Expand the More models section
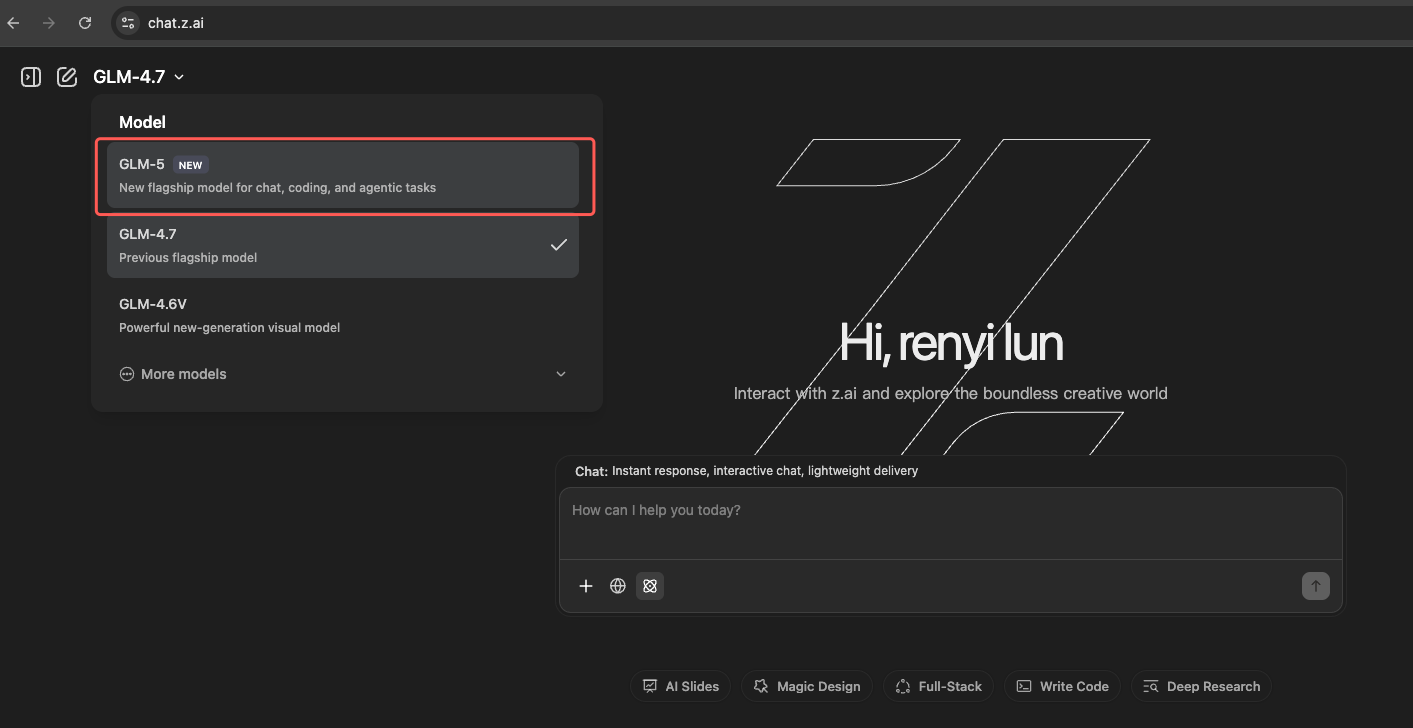 tap(343, 374)
